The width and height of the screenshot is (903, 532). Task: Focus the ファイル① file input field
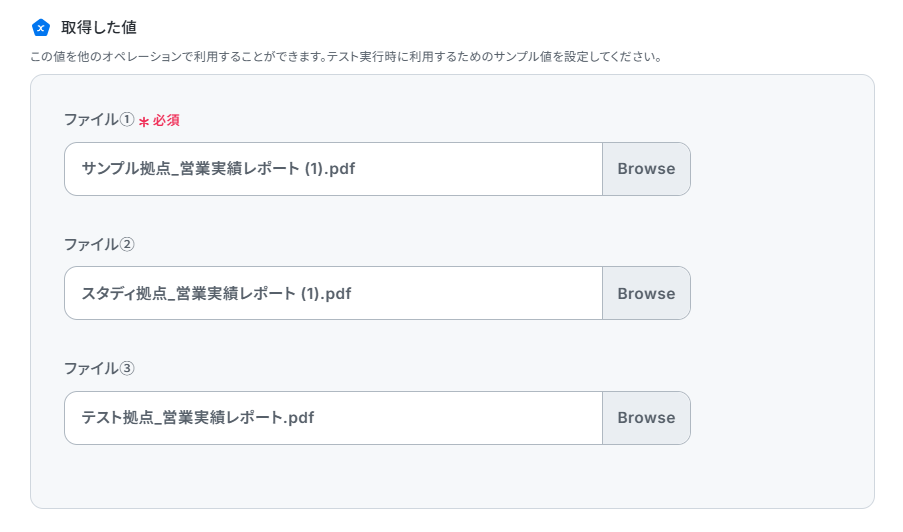(333, 169)
